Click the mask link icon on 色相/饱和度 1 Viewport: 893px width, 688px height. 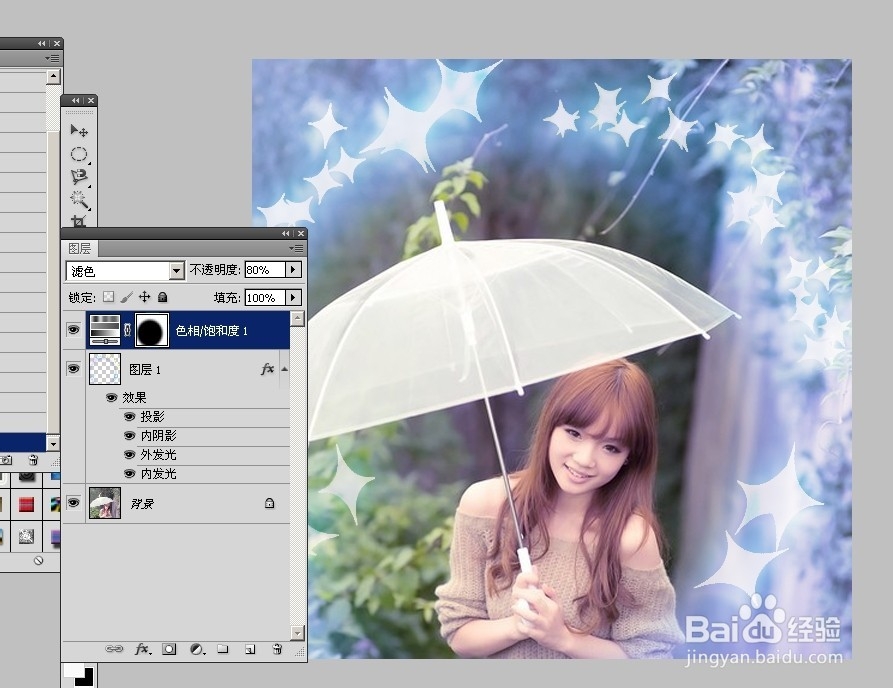[128, 329]
